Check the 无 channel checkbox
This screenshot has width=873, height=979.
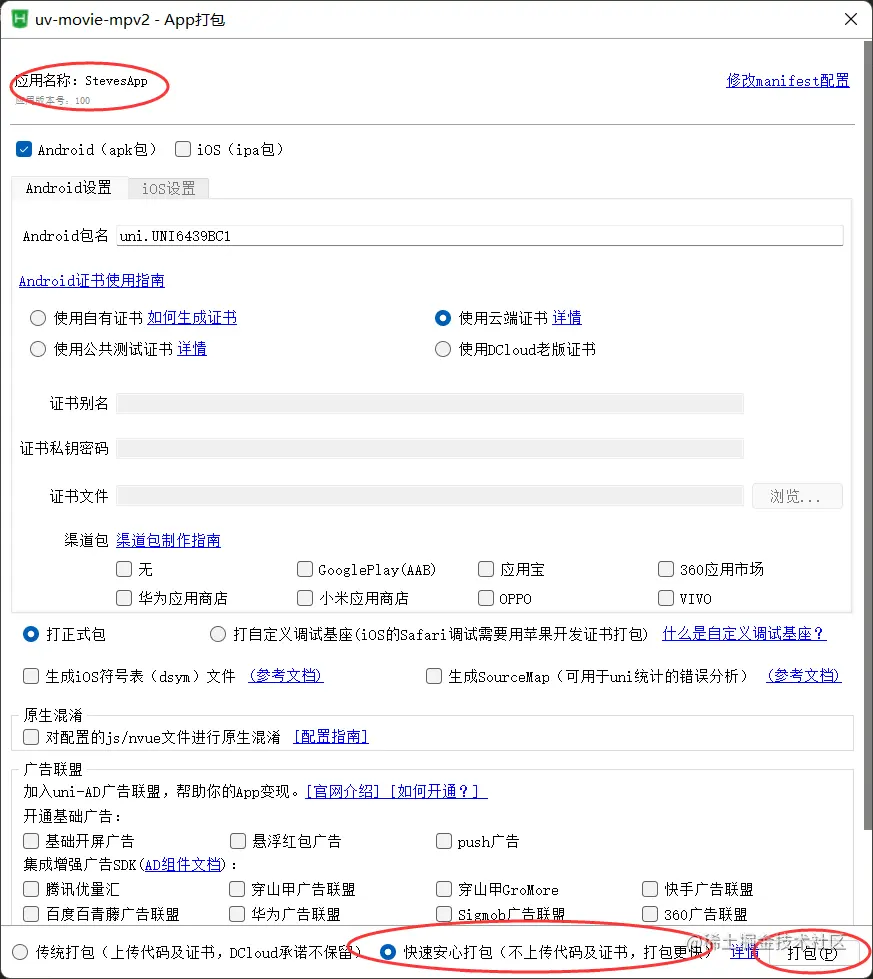click(124, 569)
